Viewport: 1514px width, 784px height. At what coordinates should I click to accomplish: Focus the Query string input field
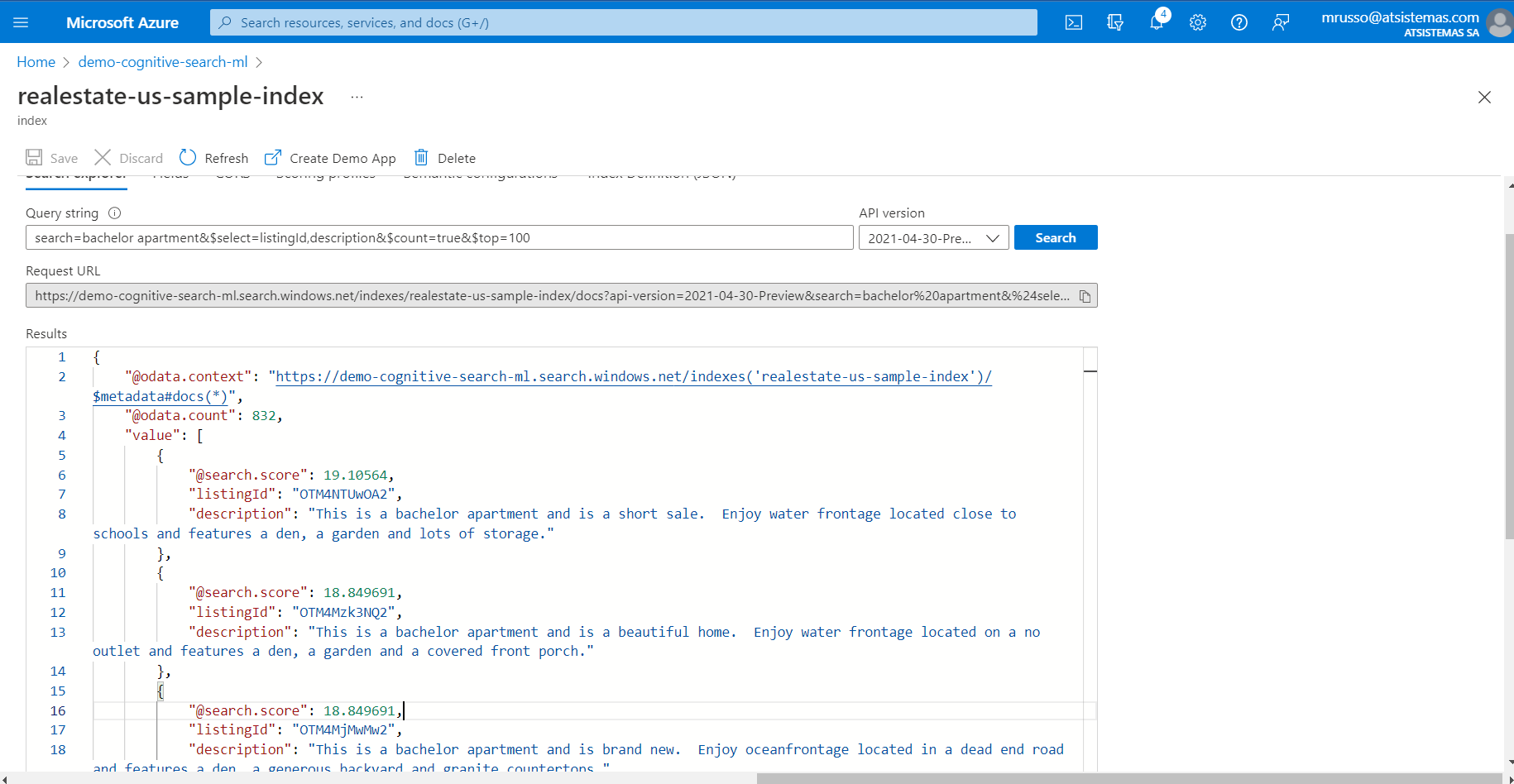439,237
